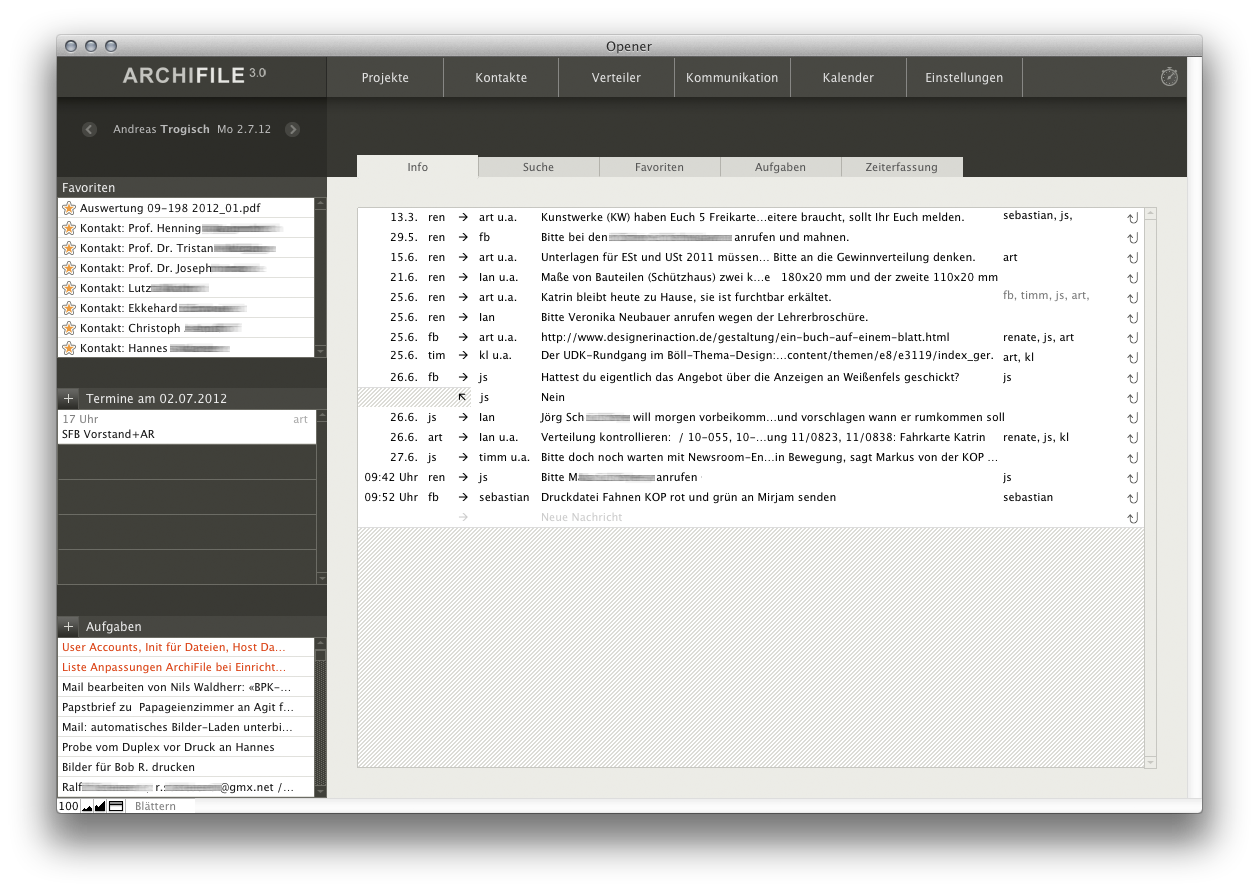Open the Blättern mode popup

click(x=155, y=806)
